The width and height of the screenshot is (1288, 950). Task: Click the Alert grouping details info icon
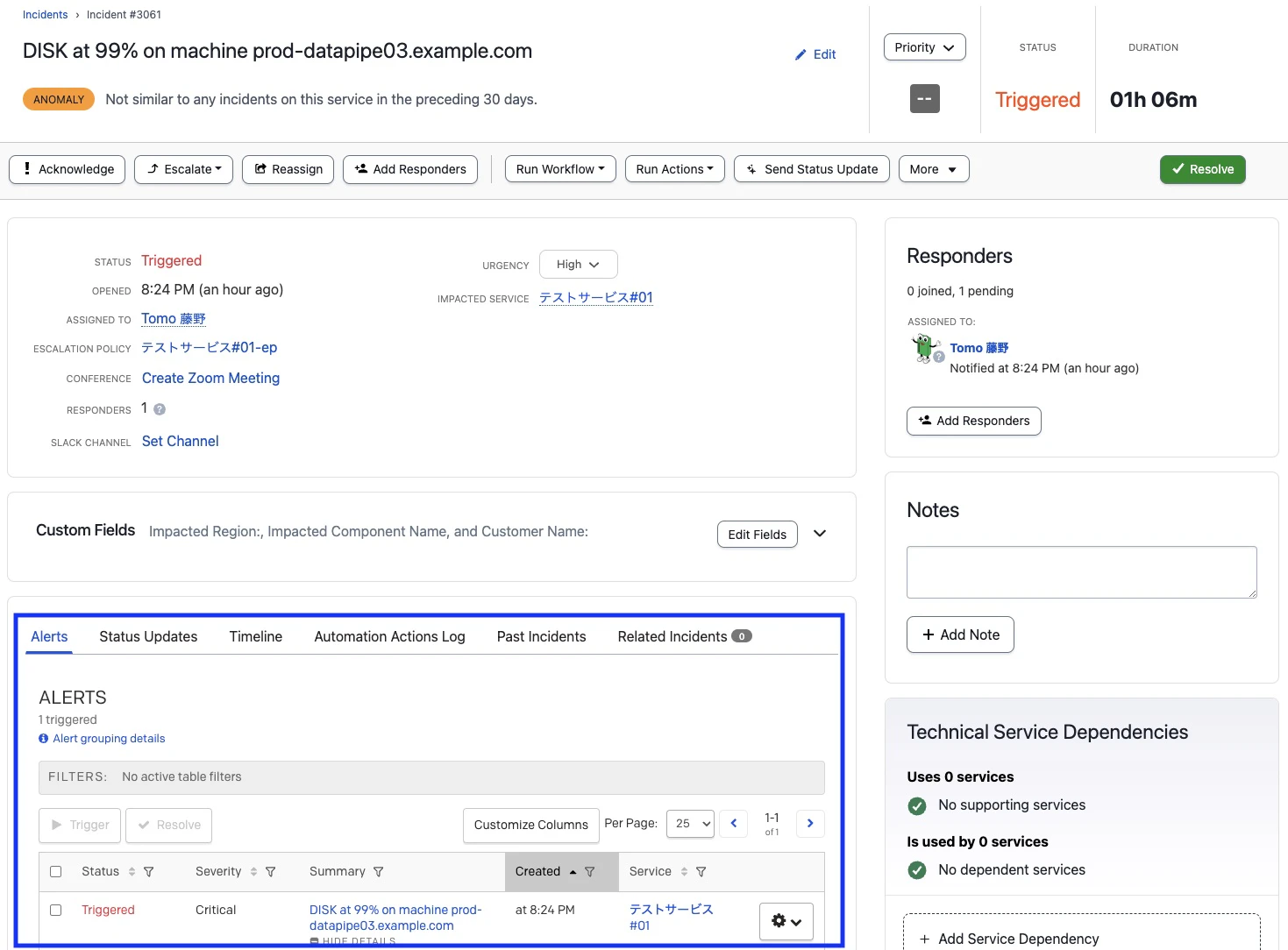coord(44,739)
